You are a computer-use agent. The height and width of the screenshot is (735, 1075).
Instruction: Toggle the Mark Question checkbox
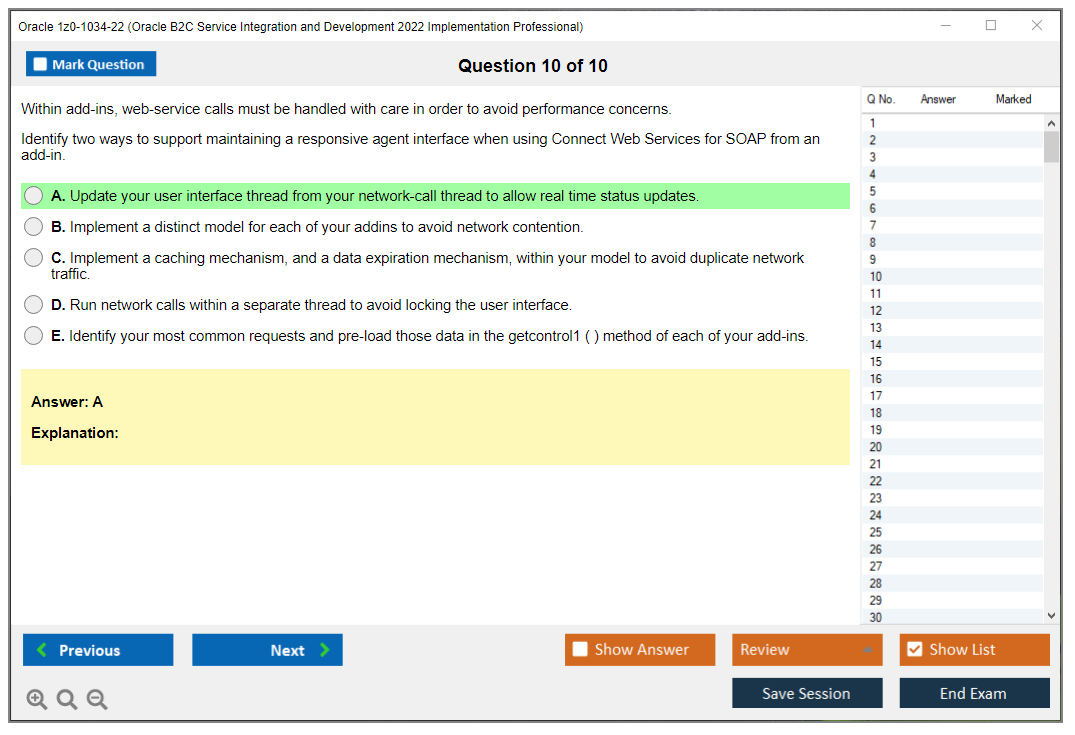pyautogui.click(x=40, y=63)
